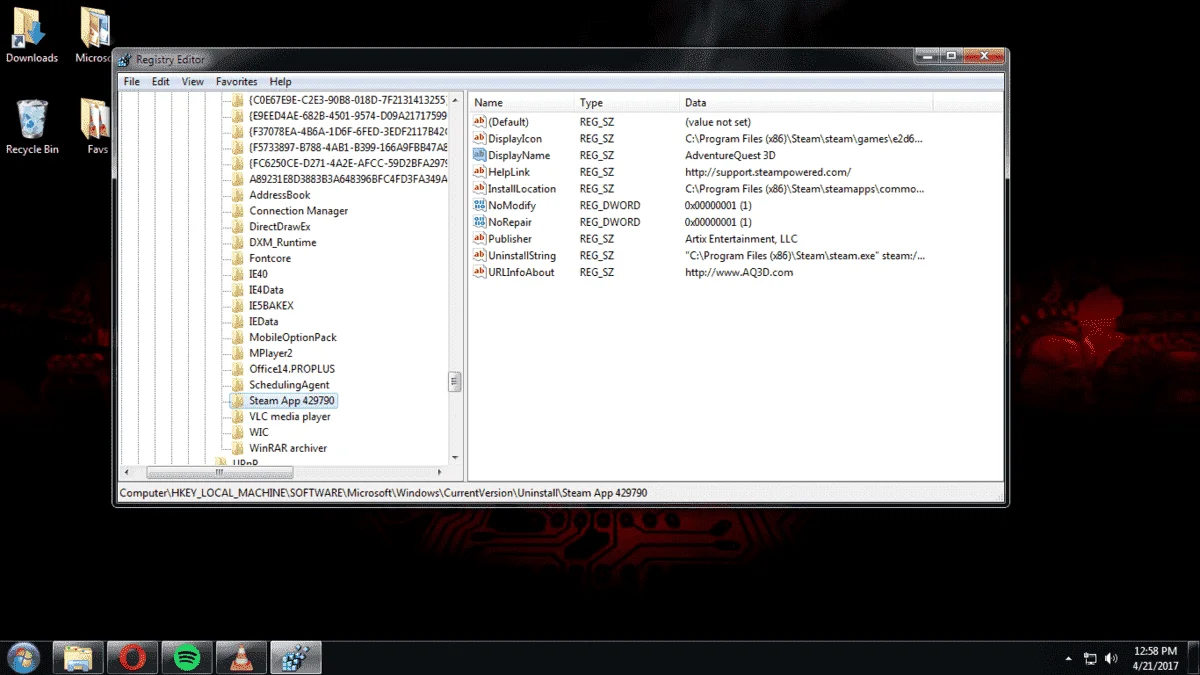Click the binary DWORD icon beside NoRepair
This screenshot has width=1200, height=675.
479,222
